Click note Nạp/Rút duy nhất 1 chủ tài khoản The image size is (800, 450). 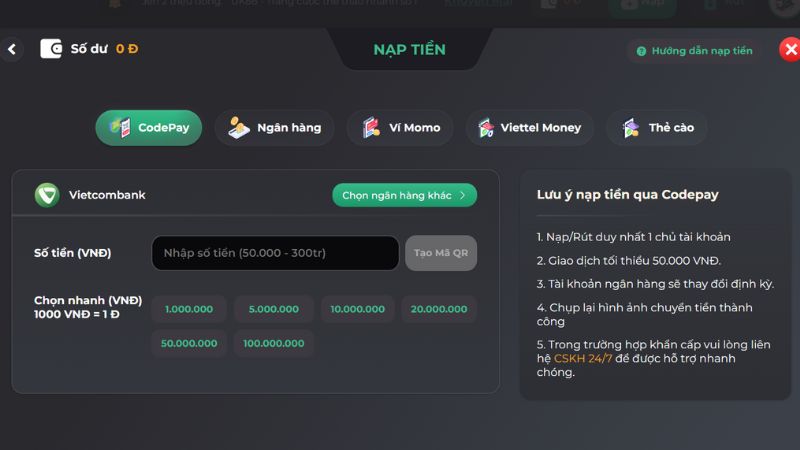pyautogui.click(x=634, y=237)
